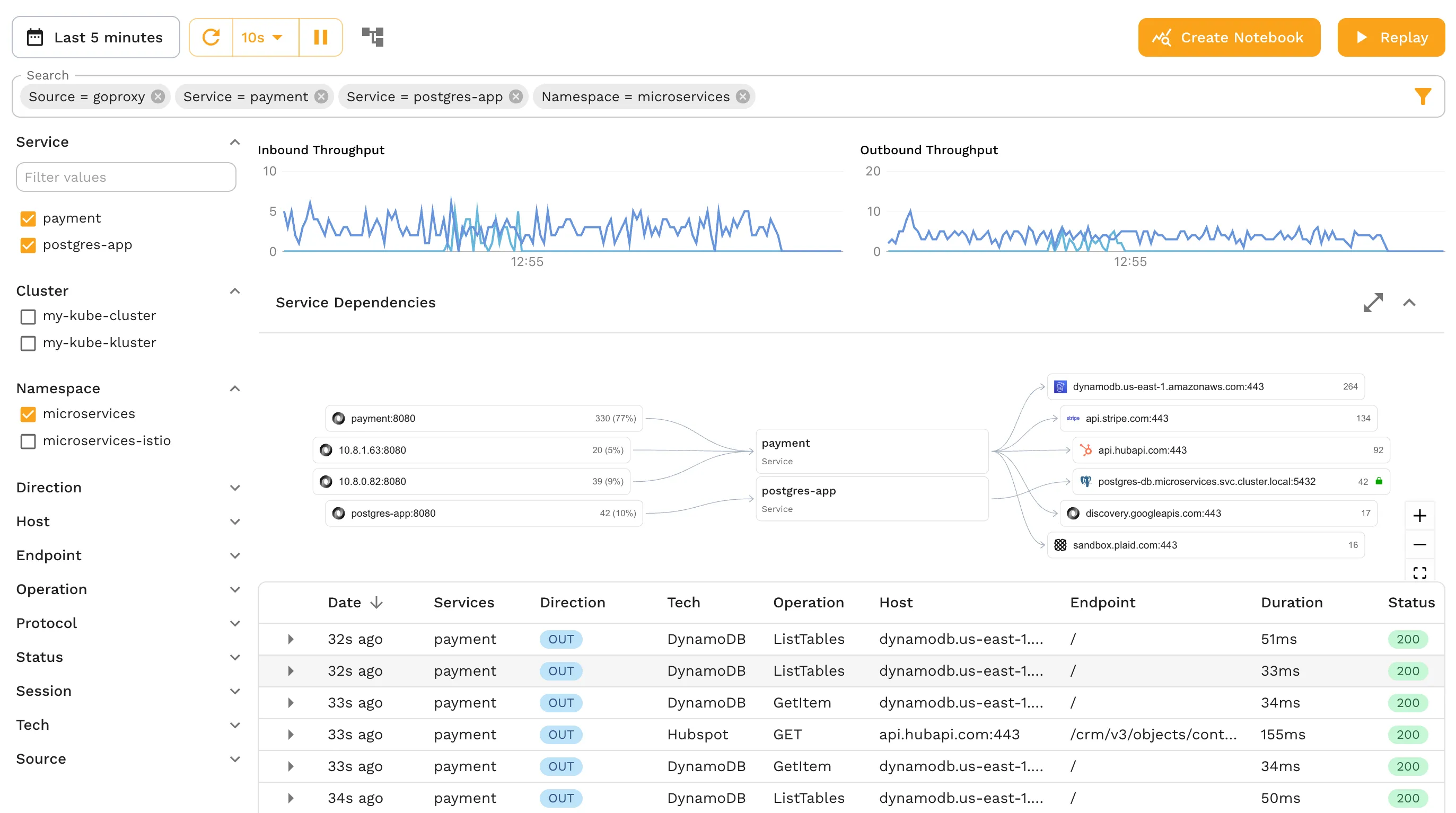Pause the live data refresh
Image resolution: width=1456 pixels, height=813 pixels.
tap(321, 37)
